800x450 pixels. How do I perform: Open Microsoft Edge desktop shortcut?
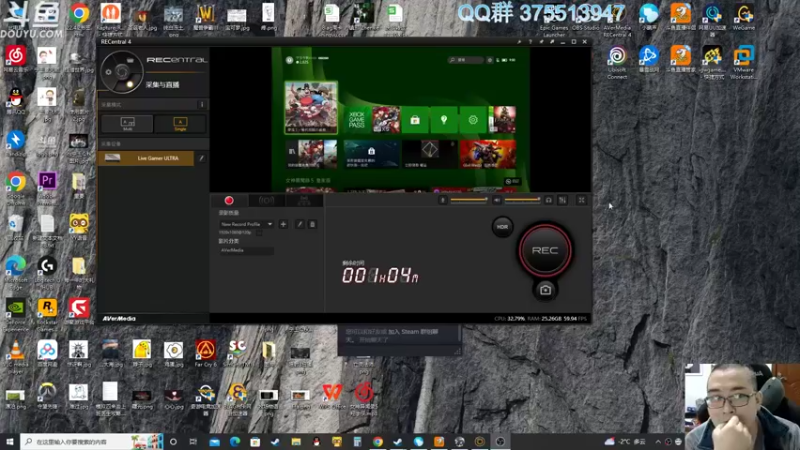pyautogui.click(x=15, y=271)
